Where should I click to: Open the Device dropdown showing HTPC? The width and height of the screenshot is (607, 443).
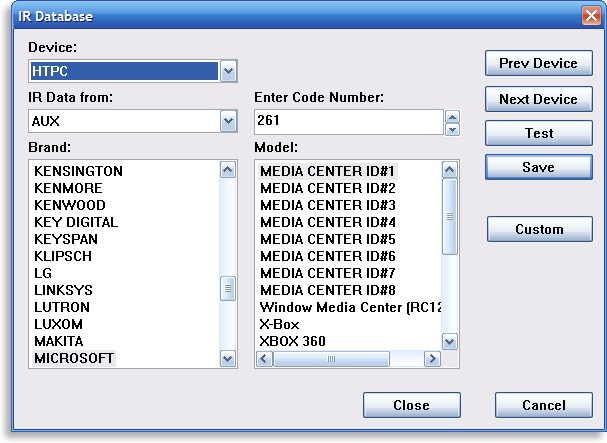pyautogui.click(x=132, y=71)
